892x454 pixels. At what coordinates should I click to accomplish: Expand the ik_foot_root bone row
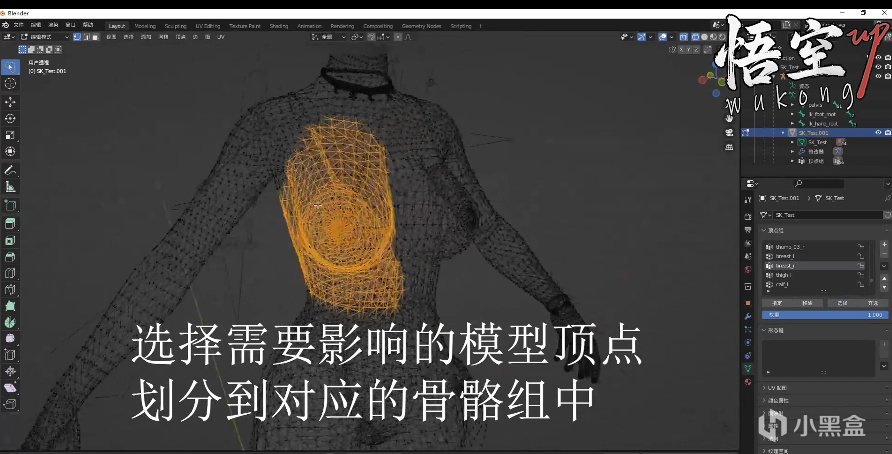(792, 114)
